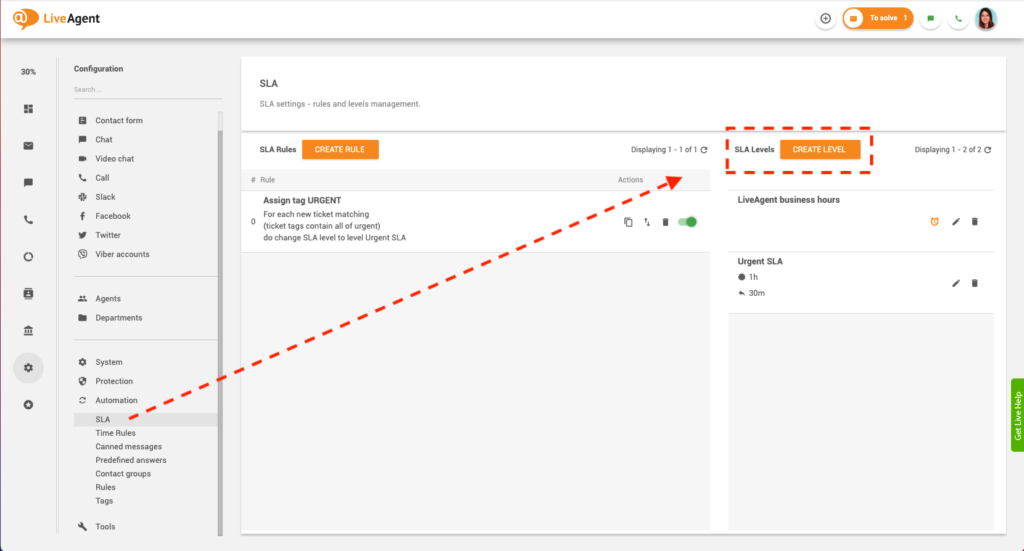The image size is (1024, 551).
Task: Open the tickets envelope icon in left sidebar
Action: click(28, 145)
